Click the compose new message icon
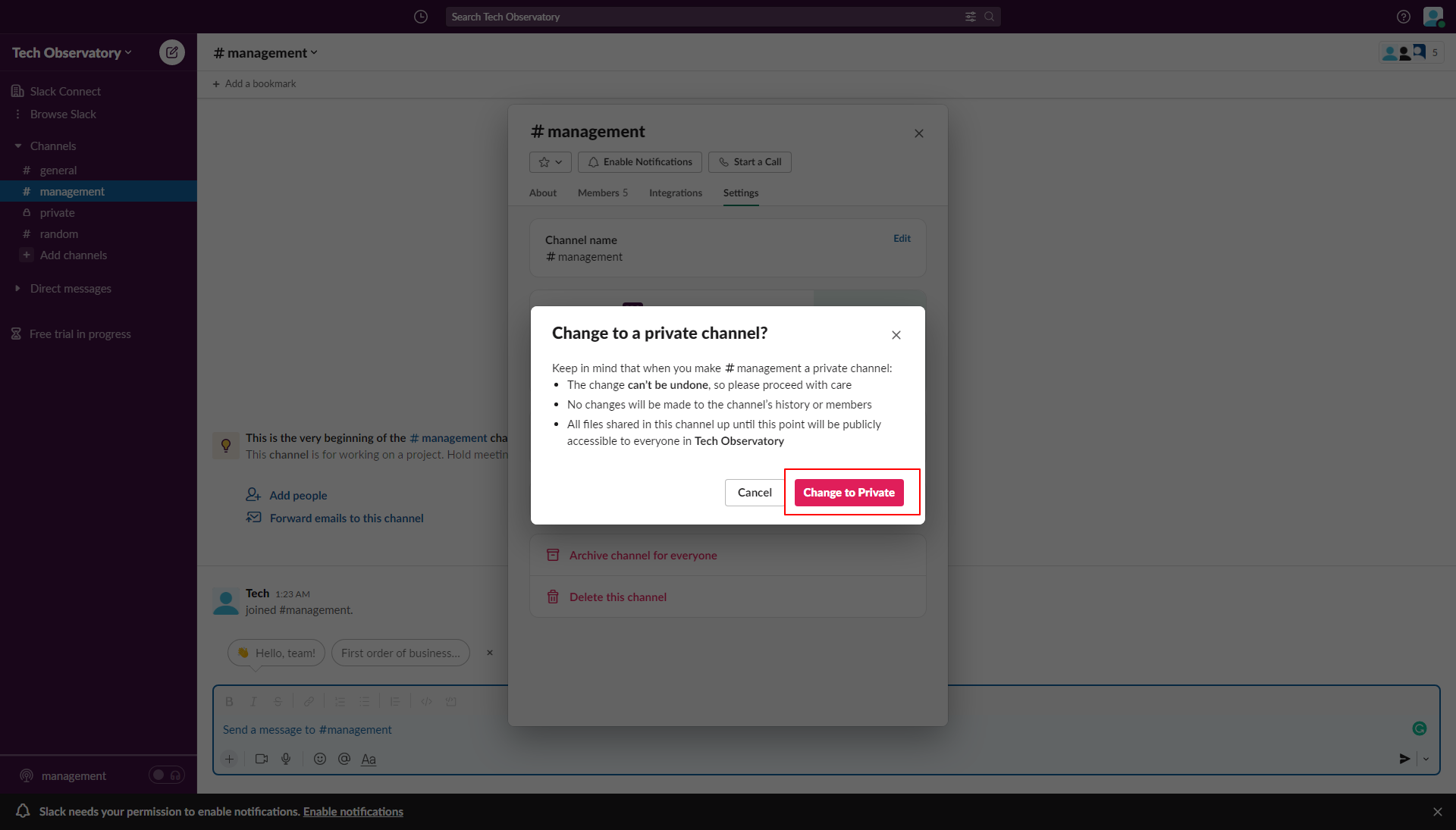The image size is (1456, 830). coord(172,52)
